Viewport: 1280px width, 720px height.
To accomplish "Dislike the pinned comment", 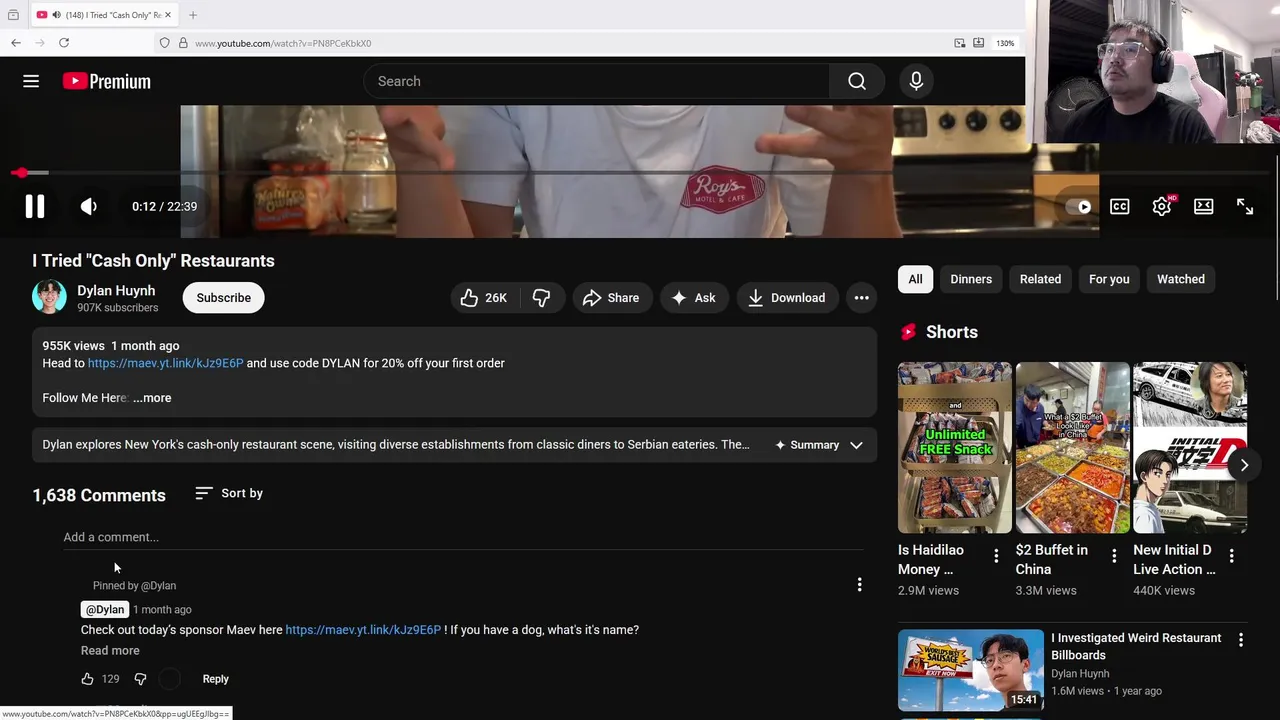I will [140, 679].
